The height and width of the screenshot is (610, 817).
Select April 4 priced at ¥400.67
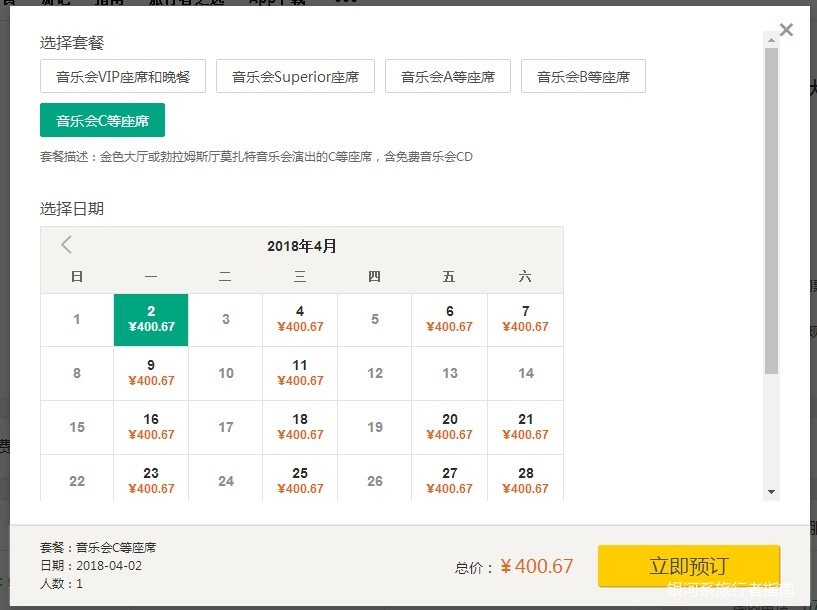(300, 318)
